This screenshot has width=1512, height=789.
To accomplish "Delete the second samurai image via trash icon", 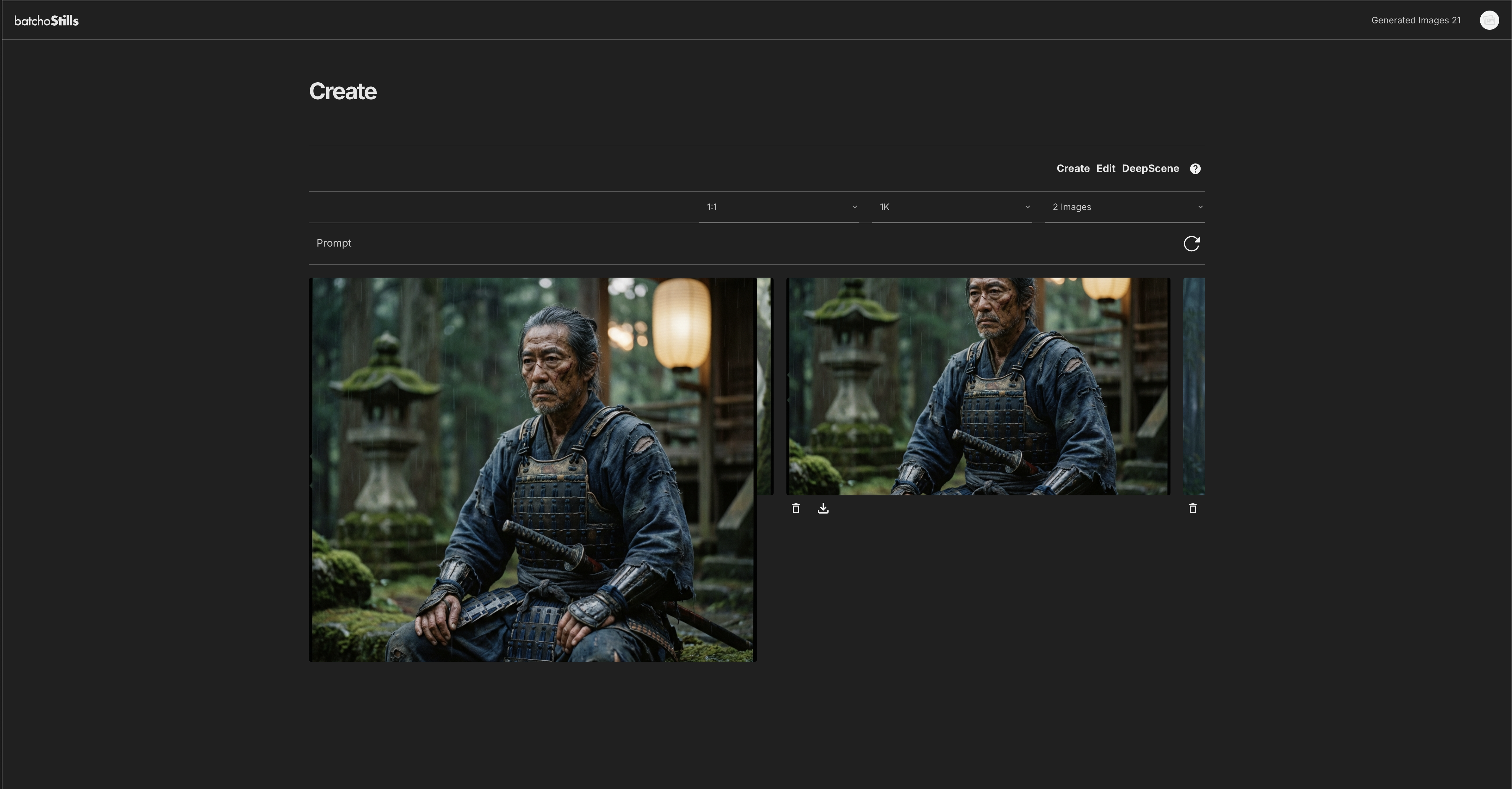I will pyautogui.click(x=796, y=508).
